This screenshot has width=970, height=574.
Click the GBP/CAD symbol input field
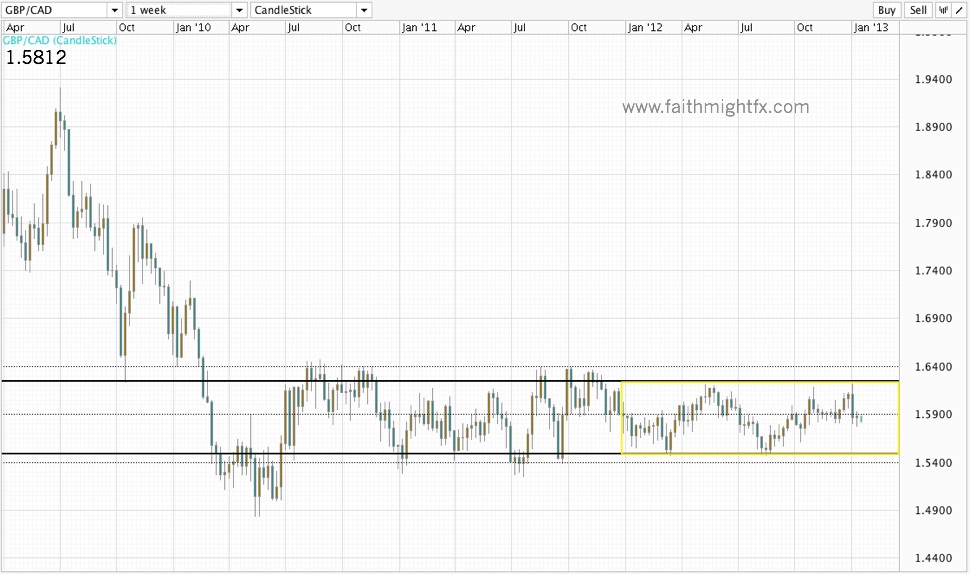[x=54, y=10]
